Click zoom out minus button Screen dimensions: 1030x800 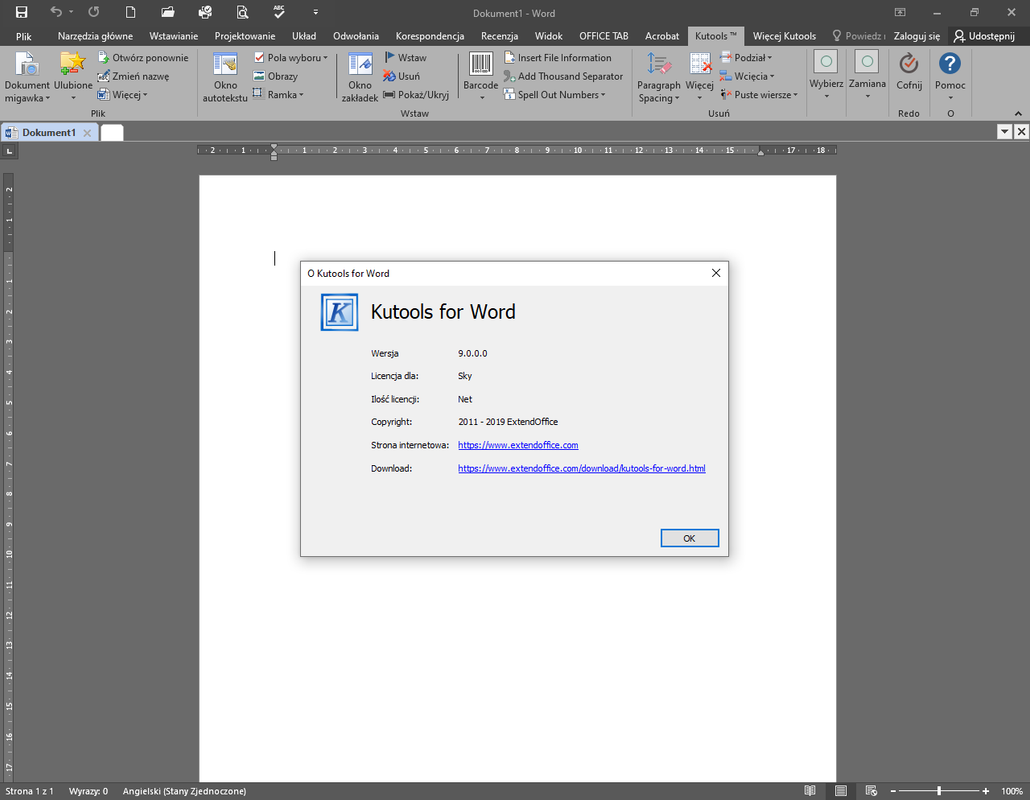tap(893, 791)
